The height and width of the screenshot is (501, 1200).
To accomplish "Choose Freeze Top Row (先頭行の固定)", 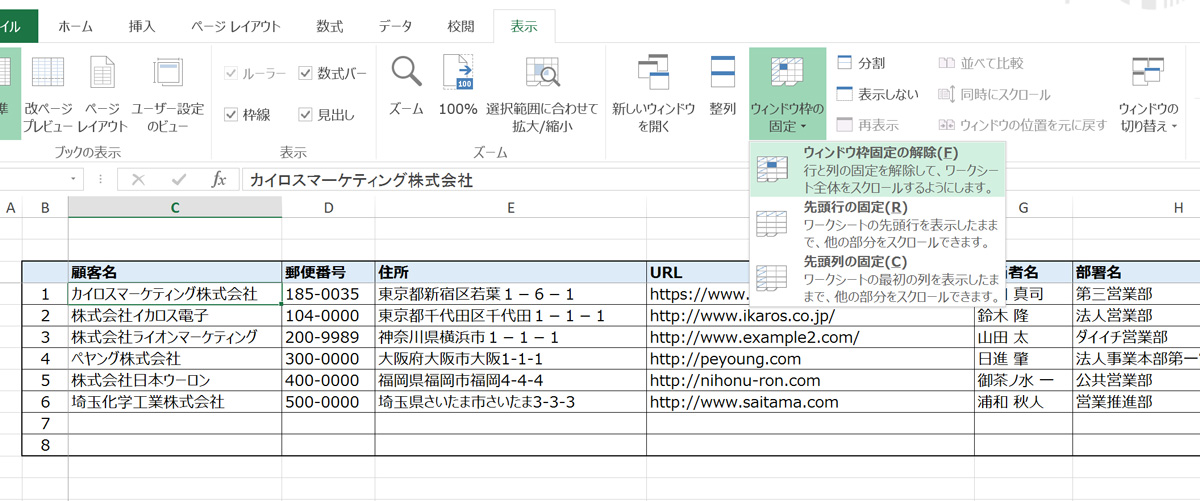I will [878, 224].
